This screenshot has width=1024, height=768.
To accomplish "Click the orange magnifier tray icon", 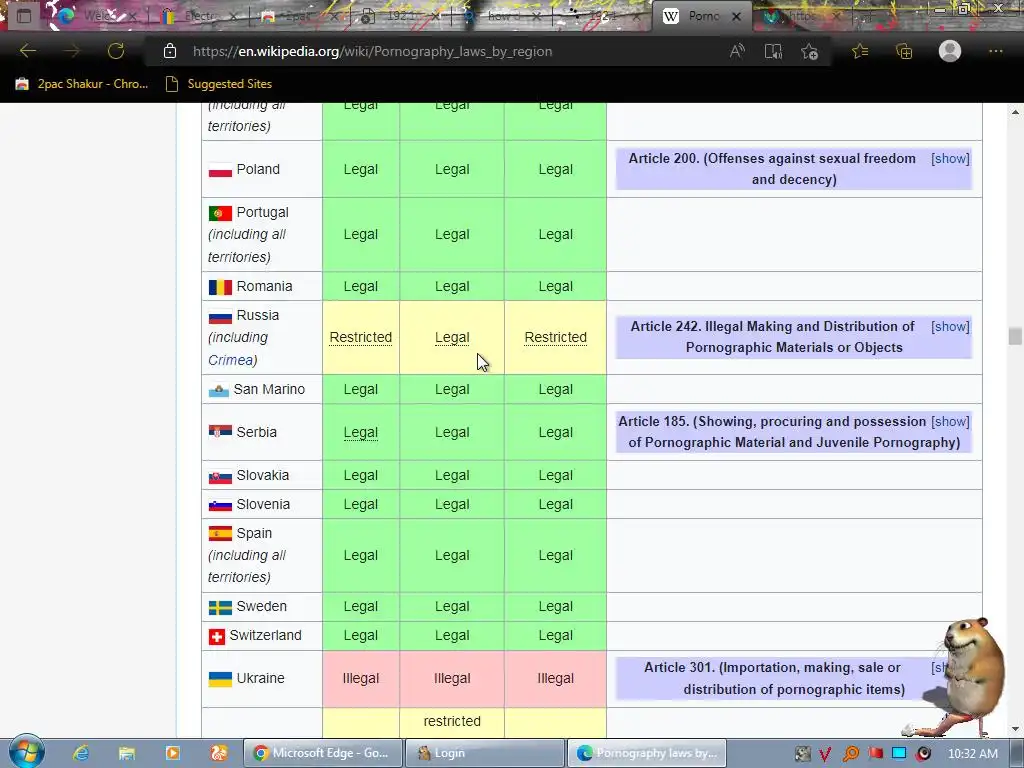I will (x=850, y=754).
